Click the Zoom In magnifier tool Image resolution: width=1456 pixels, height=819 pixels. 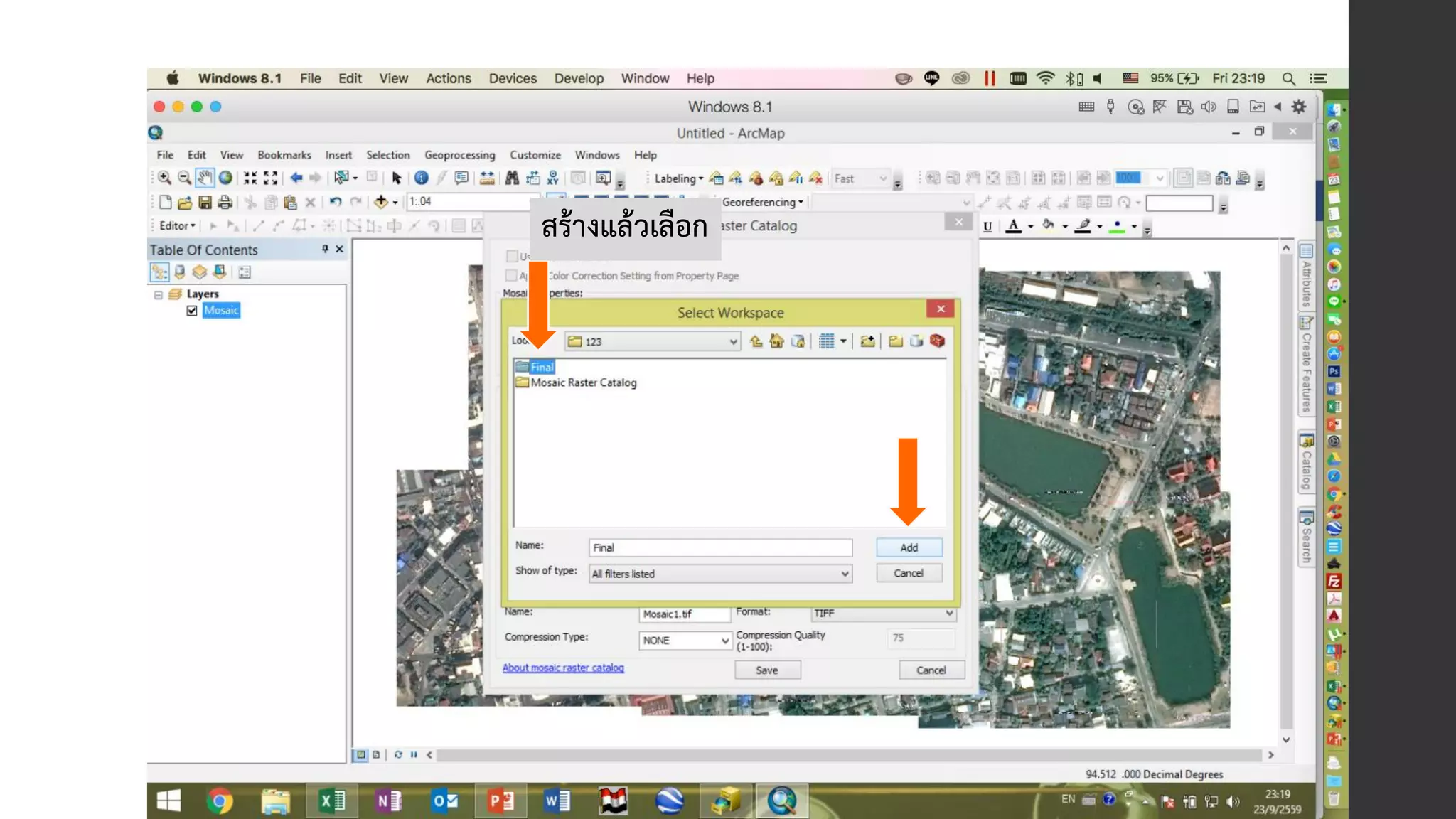(x=164, y=178)
